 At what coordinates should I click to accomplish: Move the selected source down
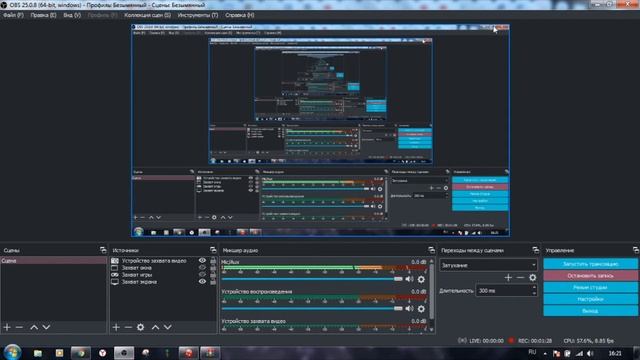click(x=167, y=327)
